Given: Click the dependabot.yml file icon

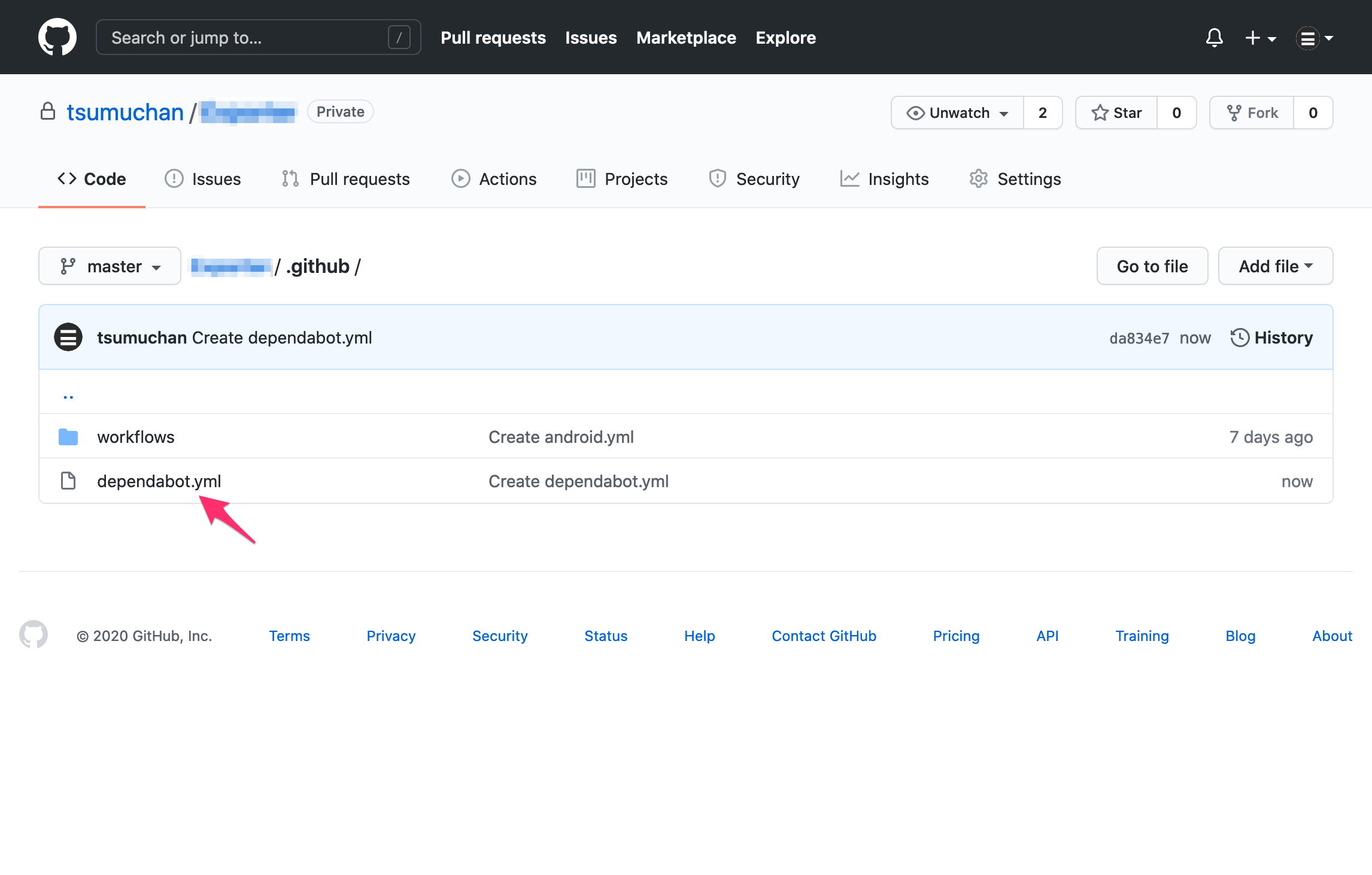Looking at the screenshot, I should click(x=68, y=481).
